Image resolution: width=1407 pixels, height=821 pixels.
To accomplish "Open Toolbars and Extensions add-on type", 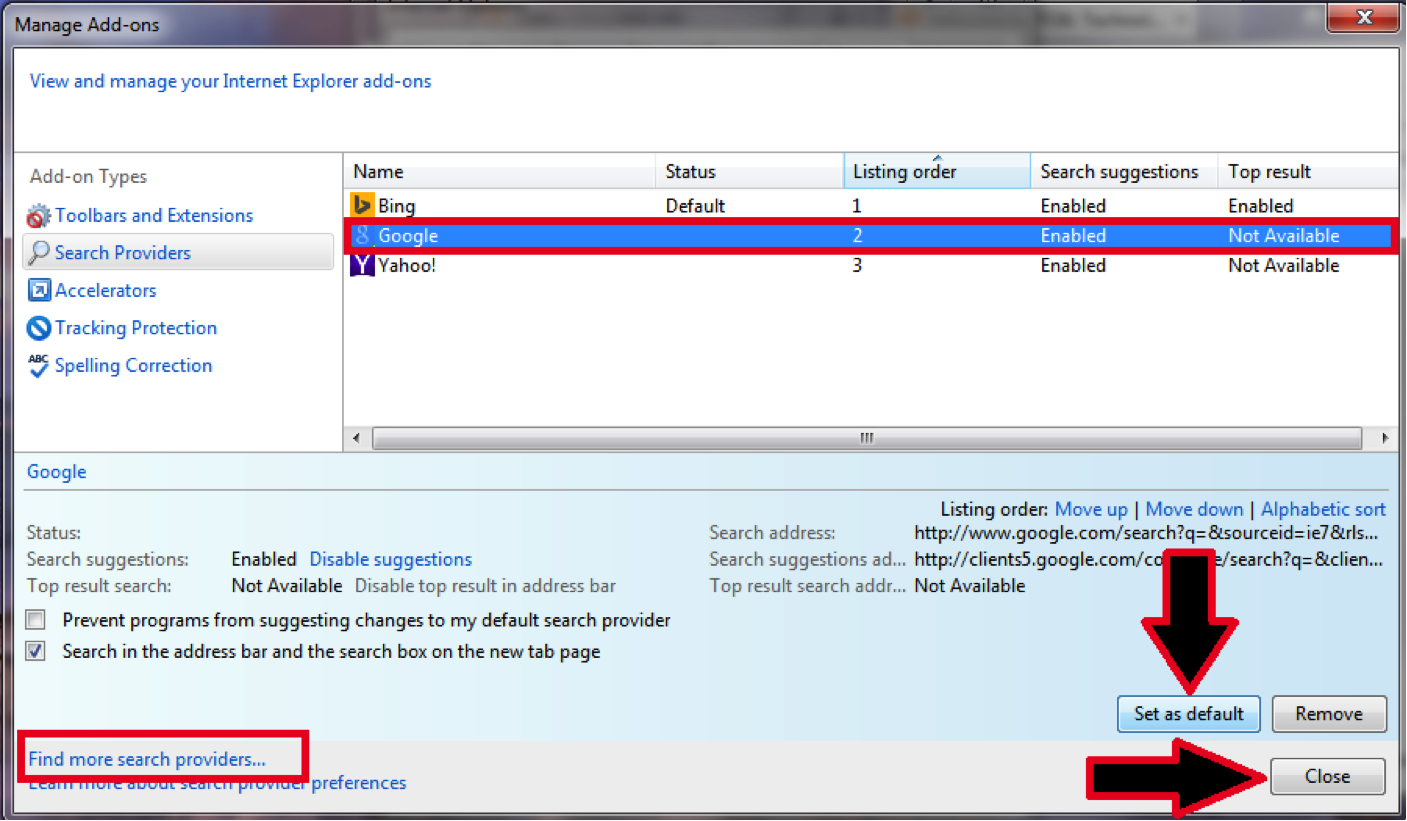I will pyautogui.click(x=154, y=215).
